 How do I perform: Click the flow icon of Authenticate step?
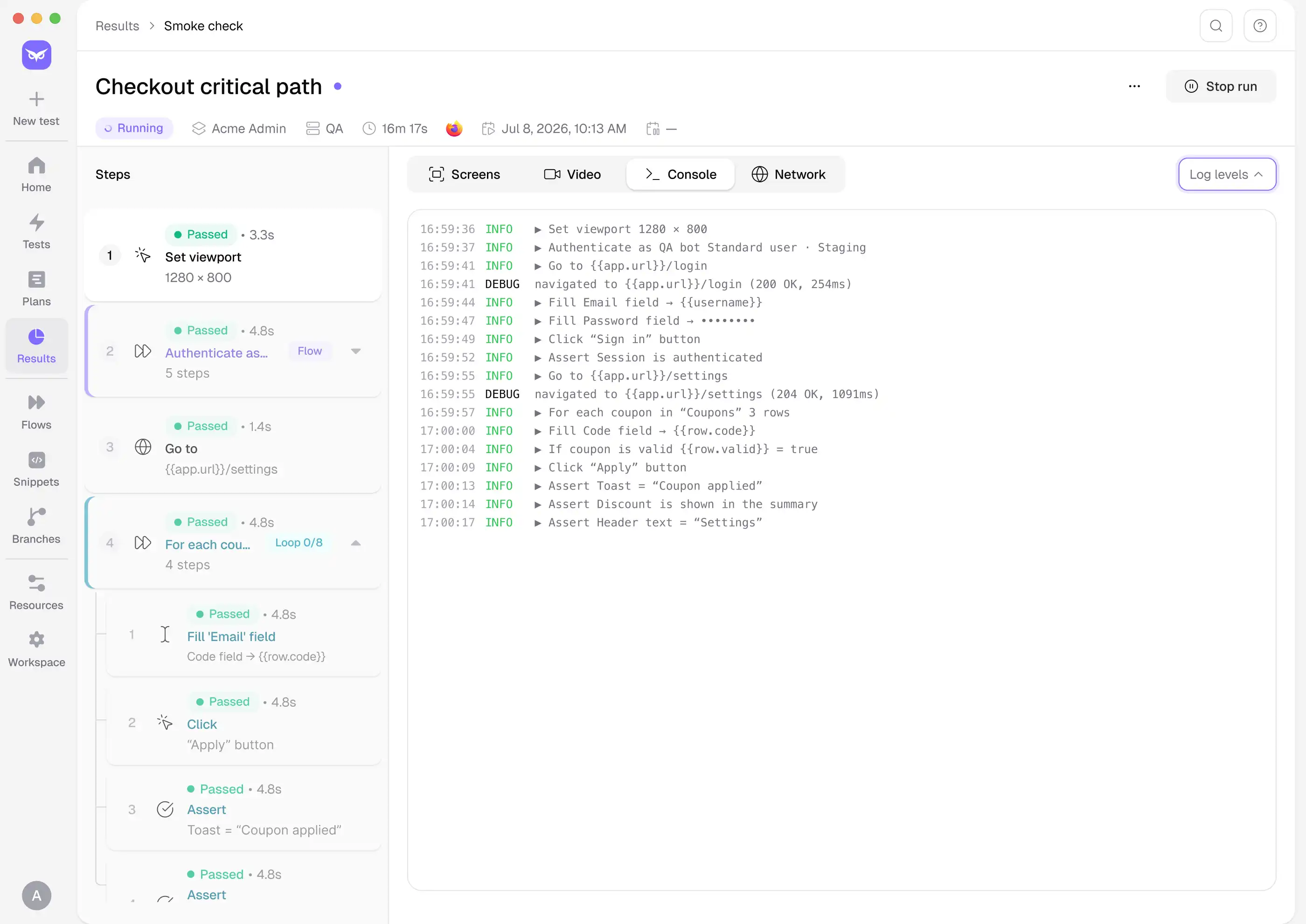[x=143, y=351]
